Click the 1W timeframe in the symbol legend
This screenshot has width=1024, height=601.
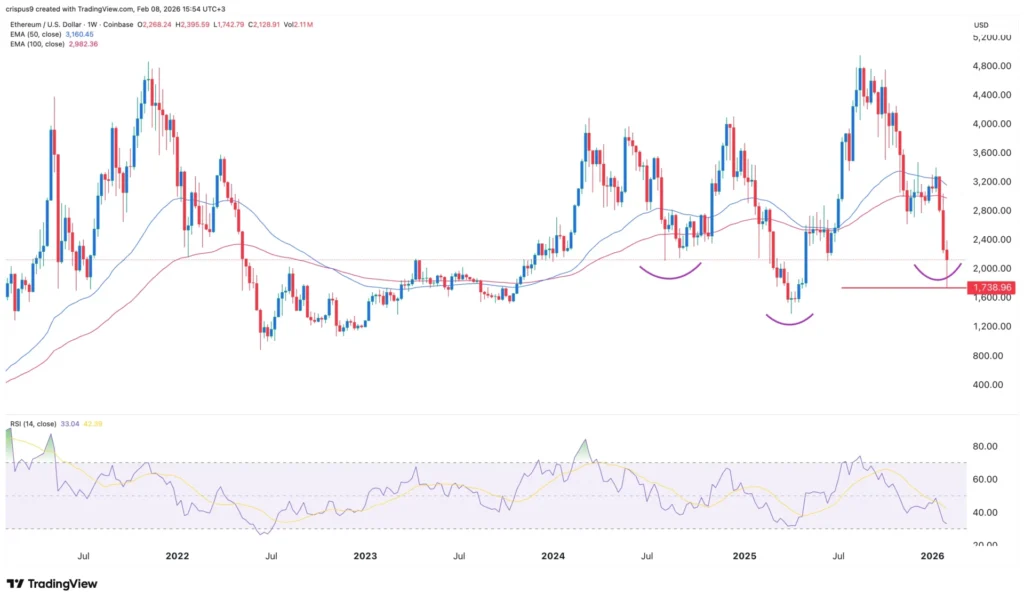point(90,25)
